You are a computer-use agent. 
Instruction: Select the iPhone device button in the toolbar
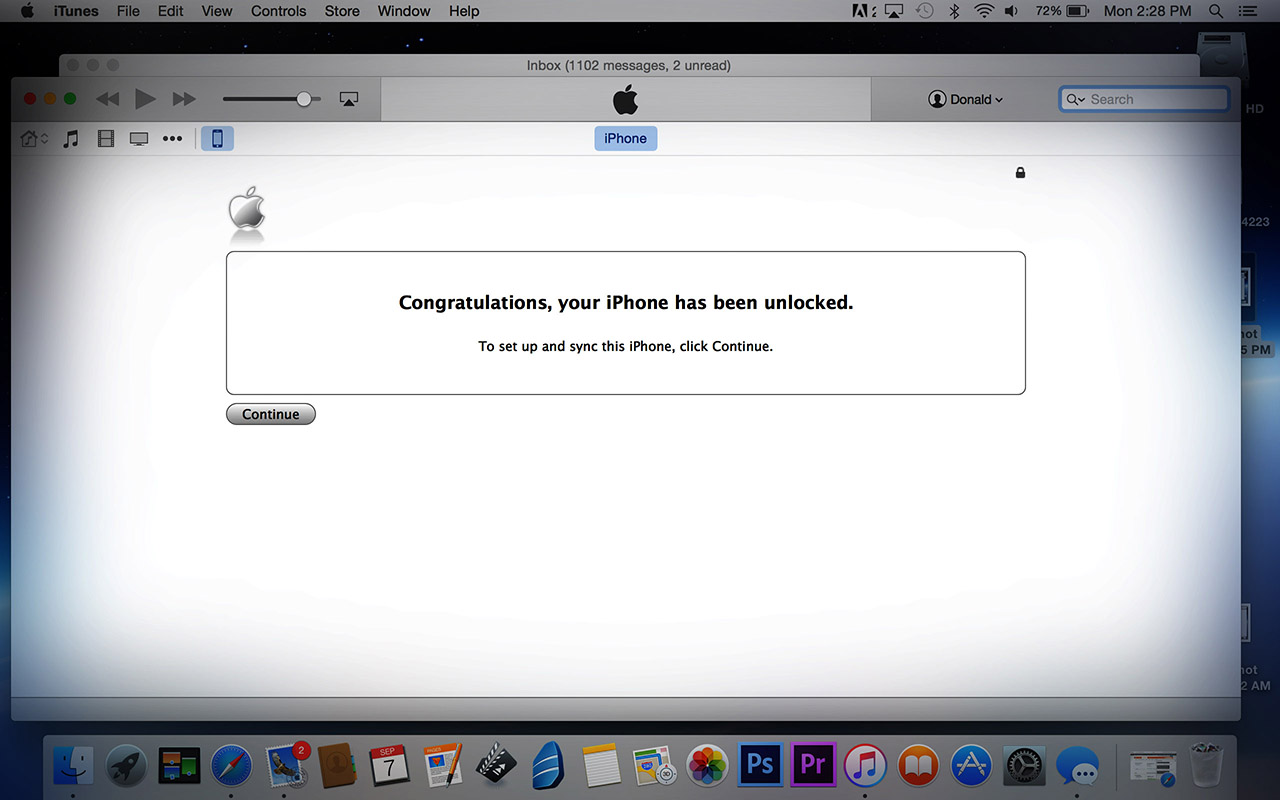coord(217,139)
